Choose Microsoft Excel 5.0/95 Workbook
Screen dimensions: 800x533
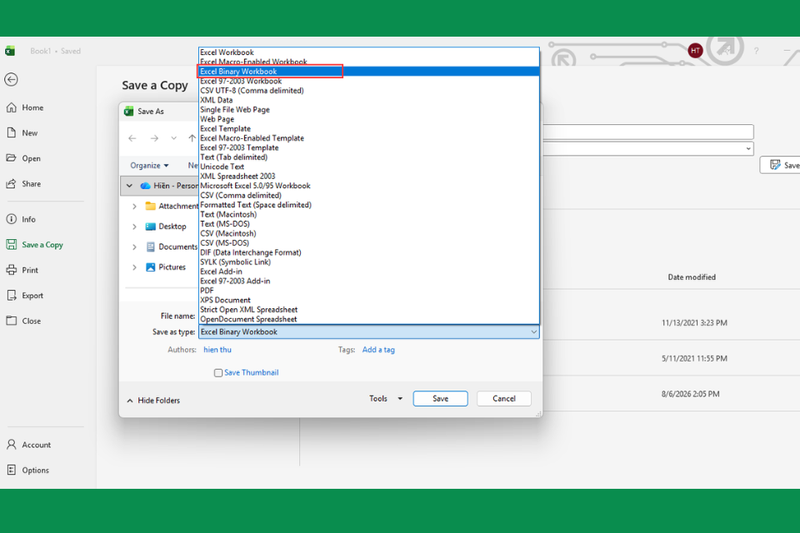369,186
